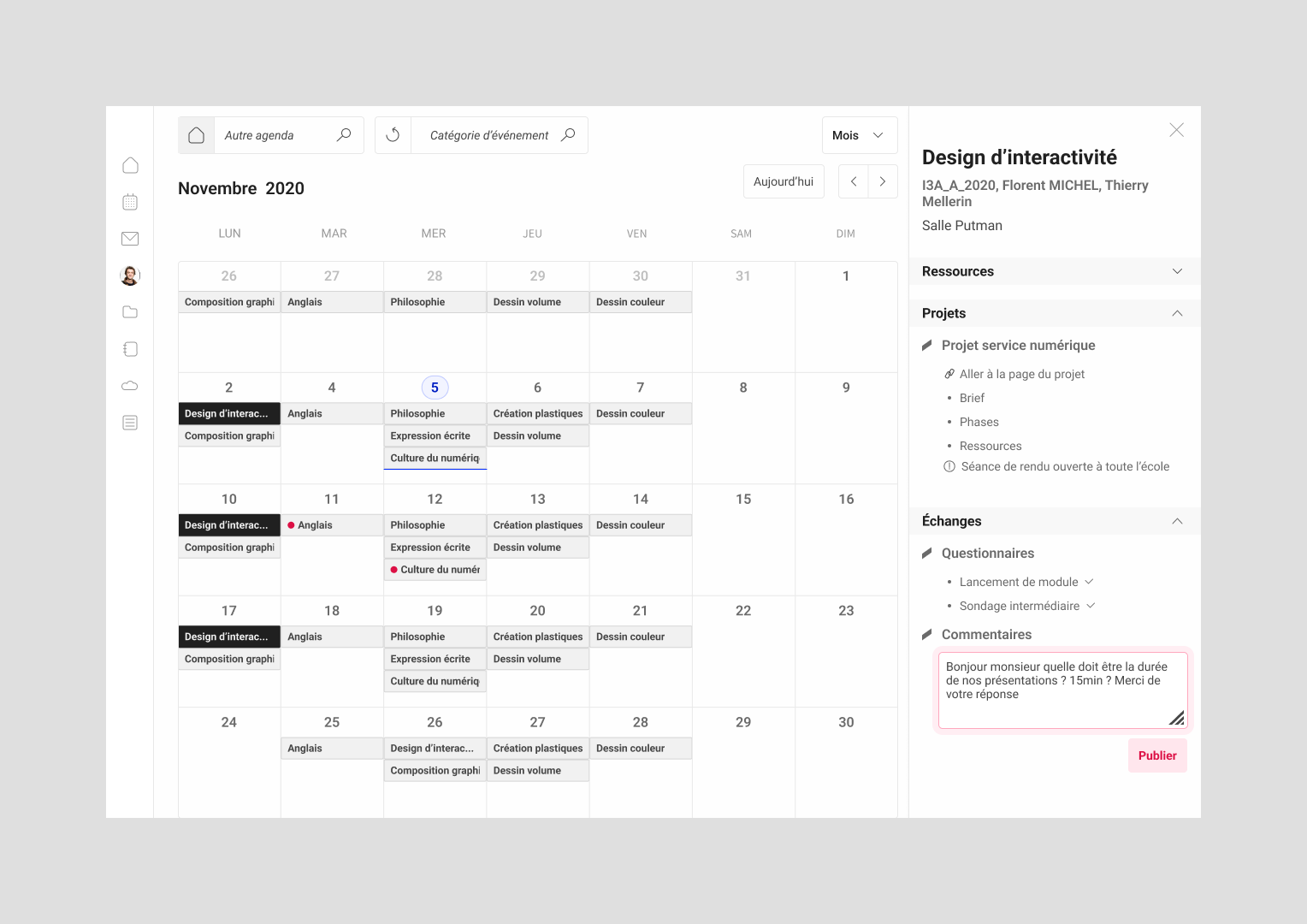The height and width of the screenshot is (924, 1307).
Task: Open Dessin volume event on October 29
Action: [x=538, y=302]
